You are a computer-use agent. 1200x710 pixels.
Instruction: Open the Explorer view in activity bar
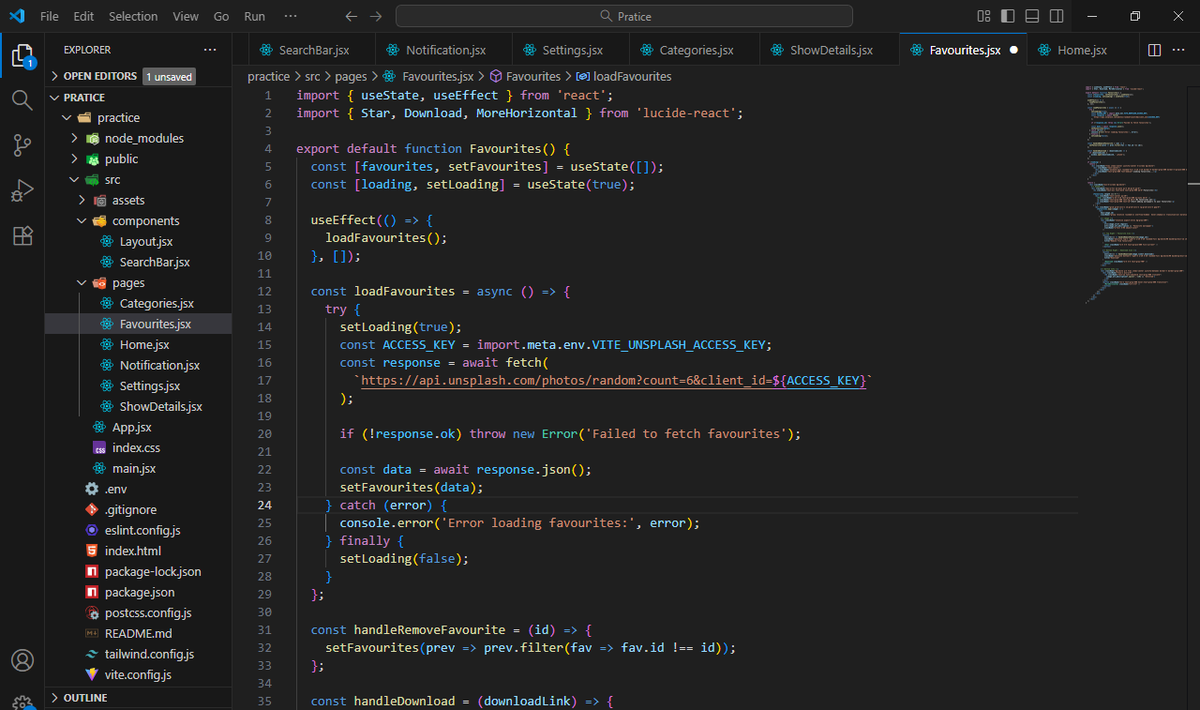22,54
